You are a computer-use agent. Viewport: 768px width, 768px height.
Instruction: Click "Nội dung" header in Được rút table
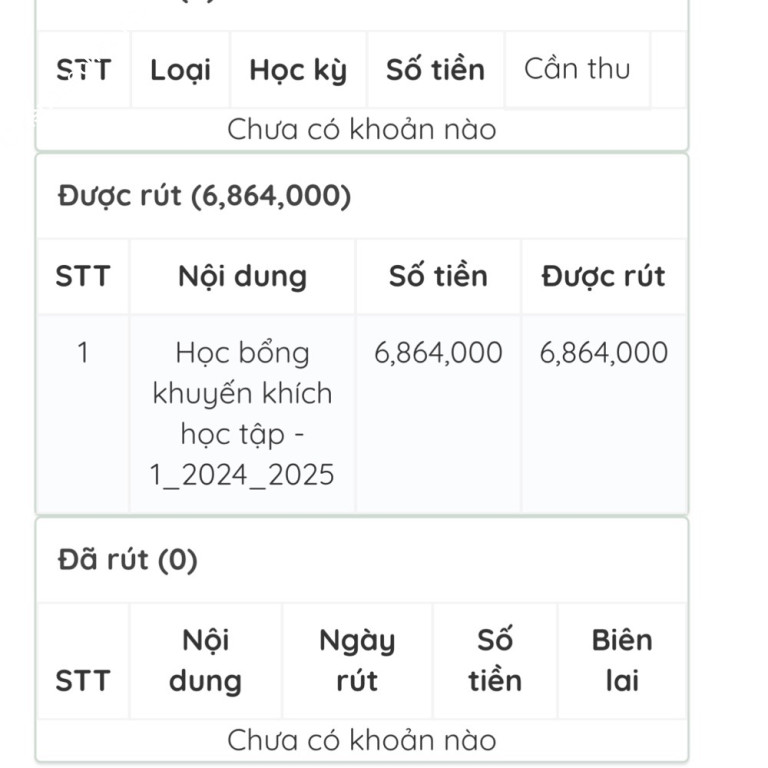[x=242, y=277]
